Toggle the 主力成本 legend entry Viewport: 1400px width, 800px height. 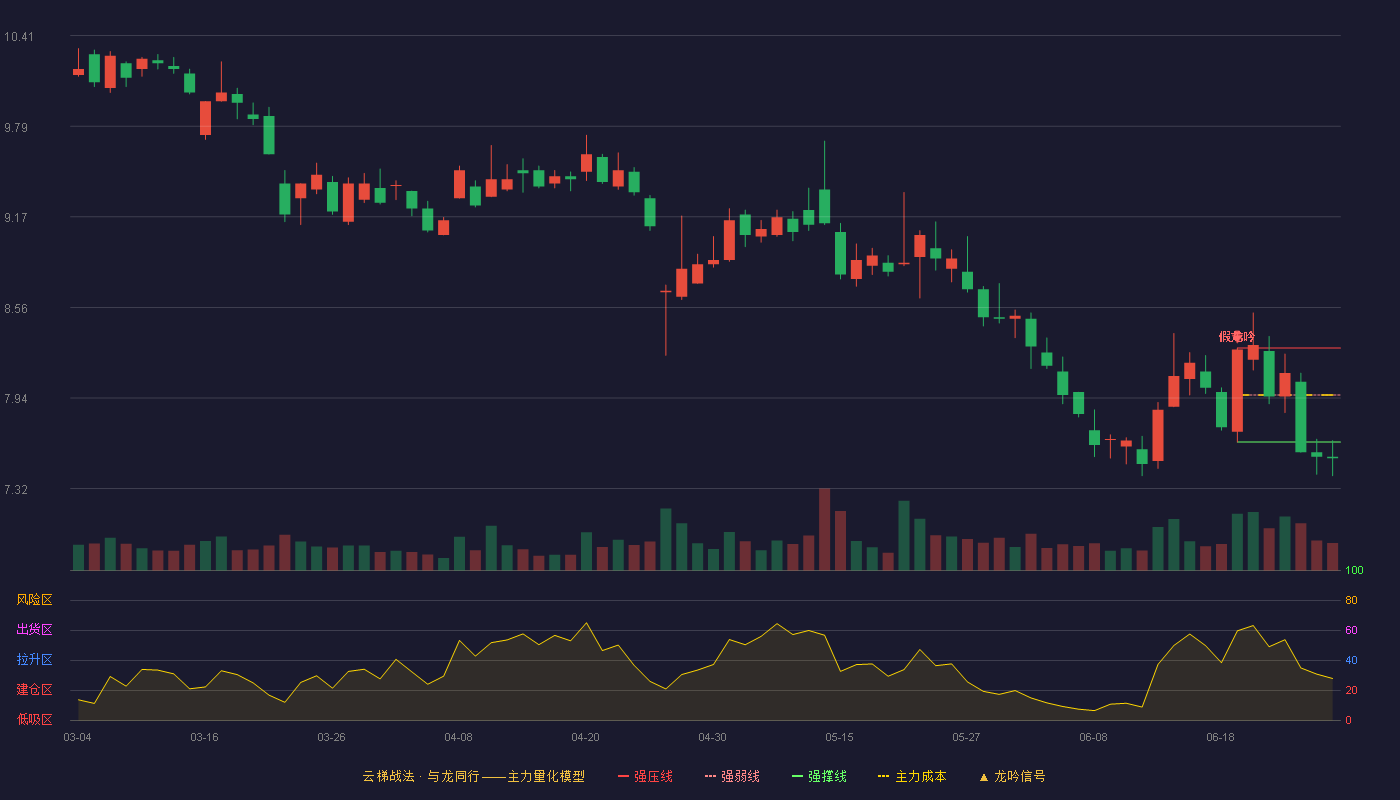point(912,776)
